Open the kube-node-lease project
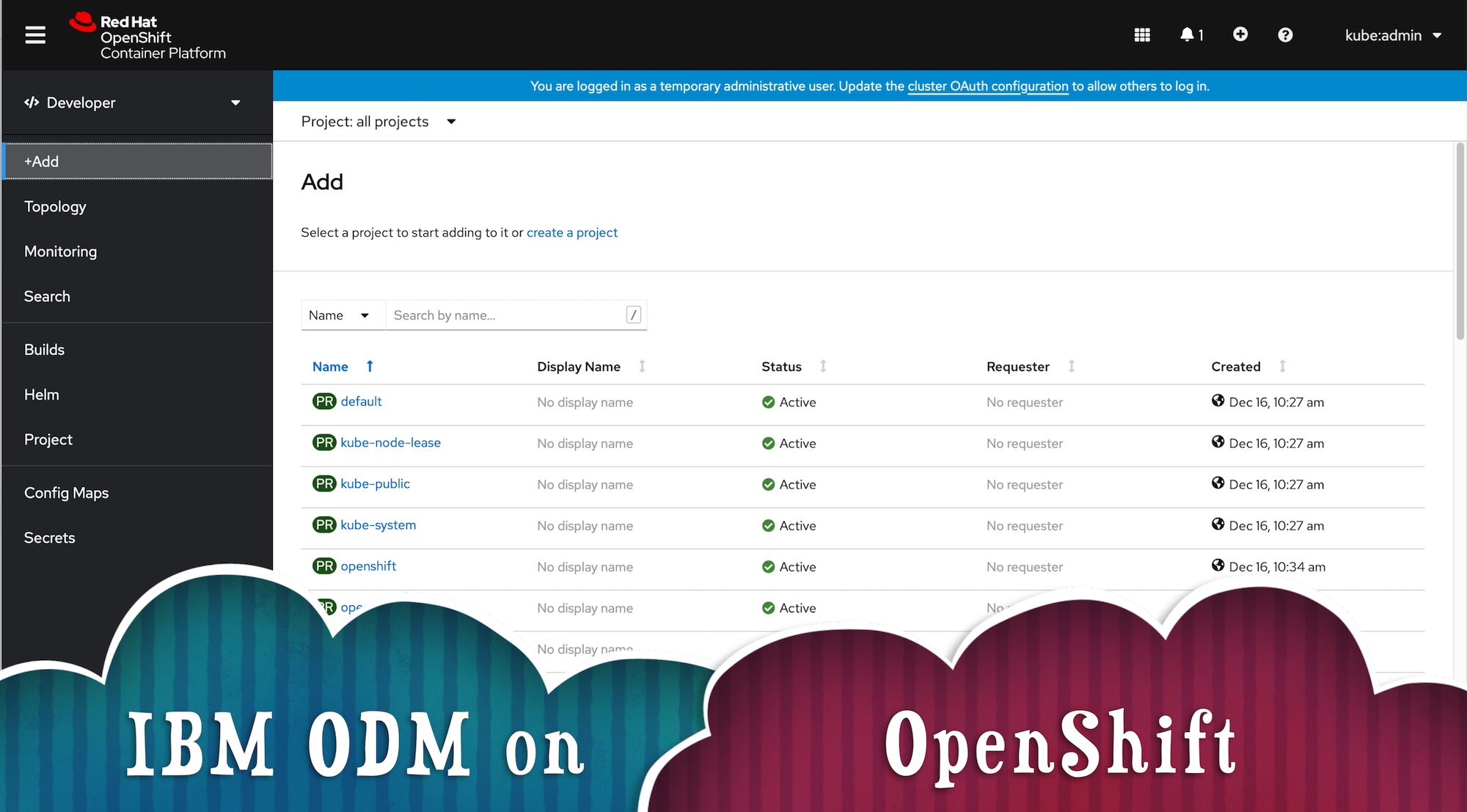The width and height of the screenshot is (1467, 812). (x=390, y=442)
